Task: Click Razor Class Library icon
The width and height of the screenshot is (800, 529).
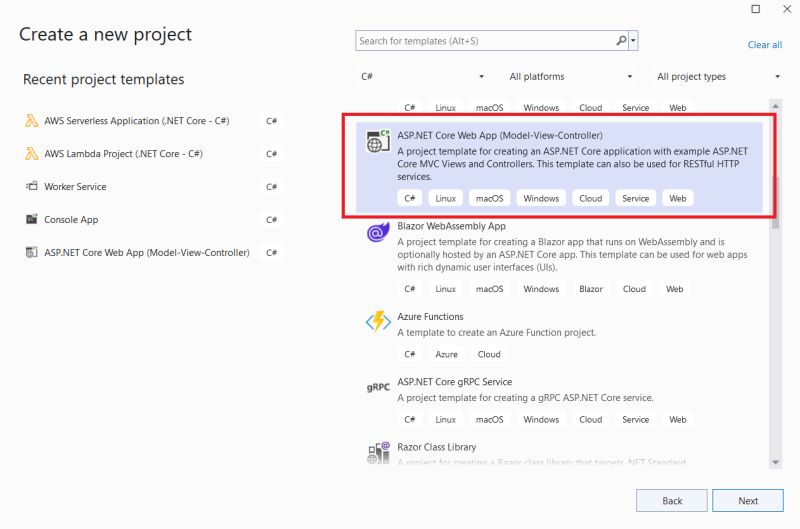Action: tap(378, 453)
